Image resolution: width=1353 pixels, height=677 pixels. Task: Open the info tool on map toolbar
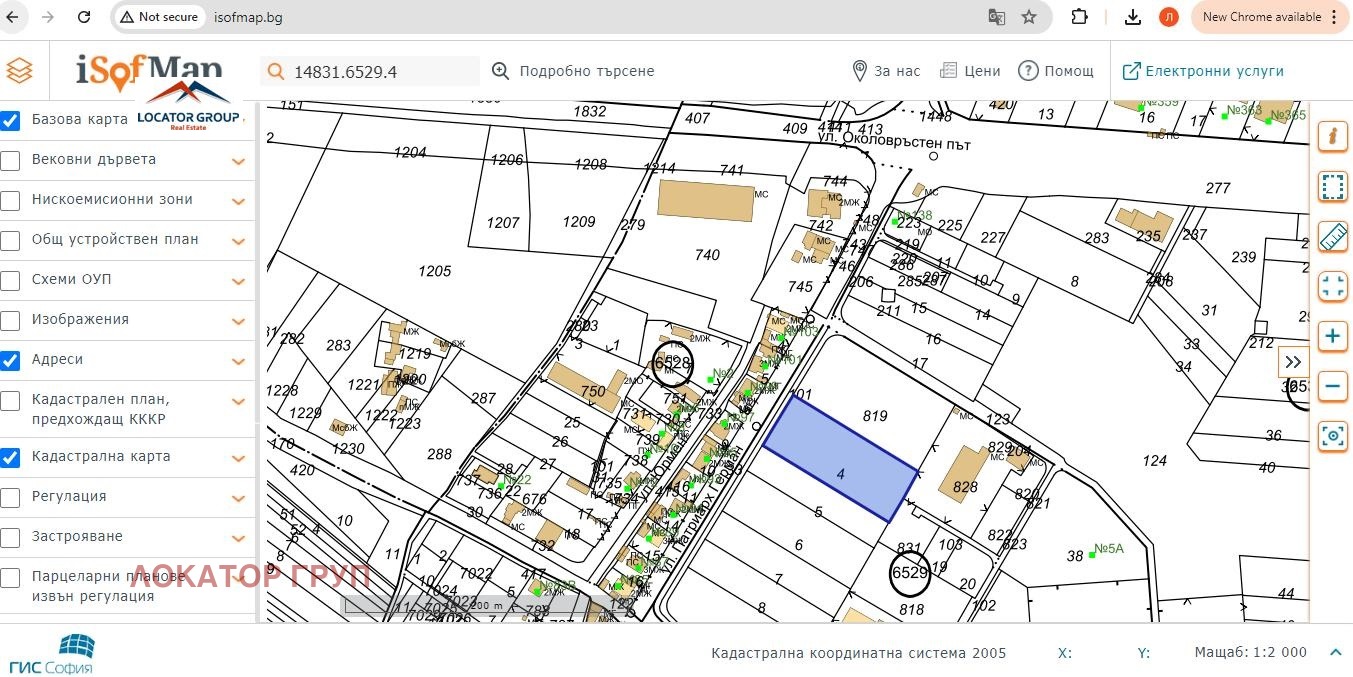1332,136
